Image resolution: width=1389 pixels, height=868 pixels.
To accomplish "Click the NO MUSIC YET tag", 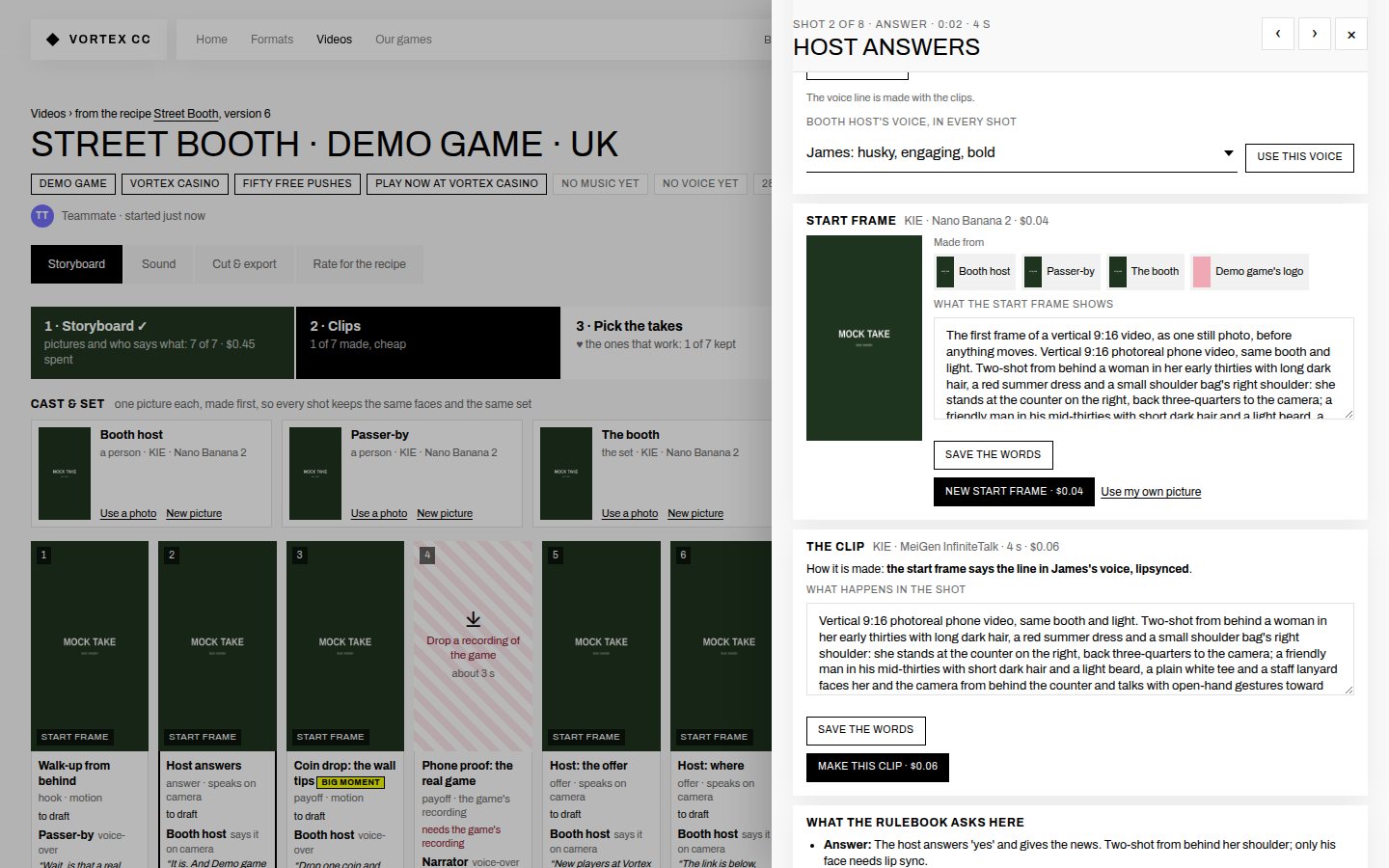I will pos(600,184).
